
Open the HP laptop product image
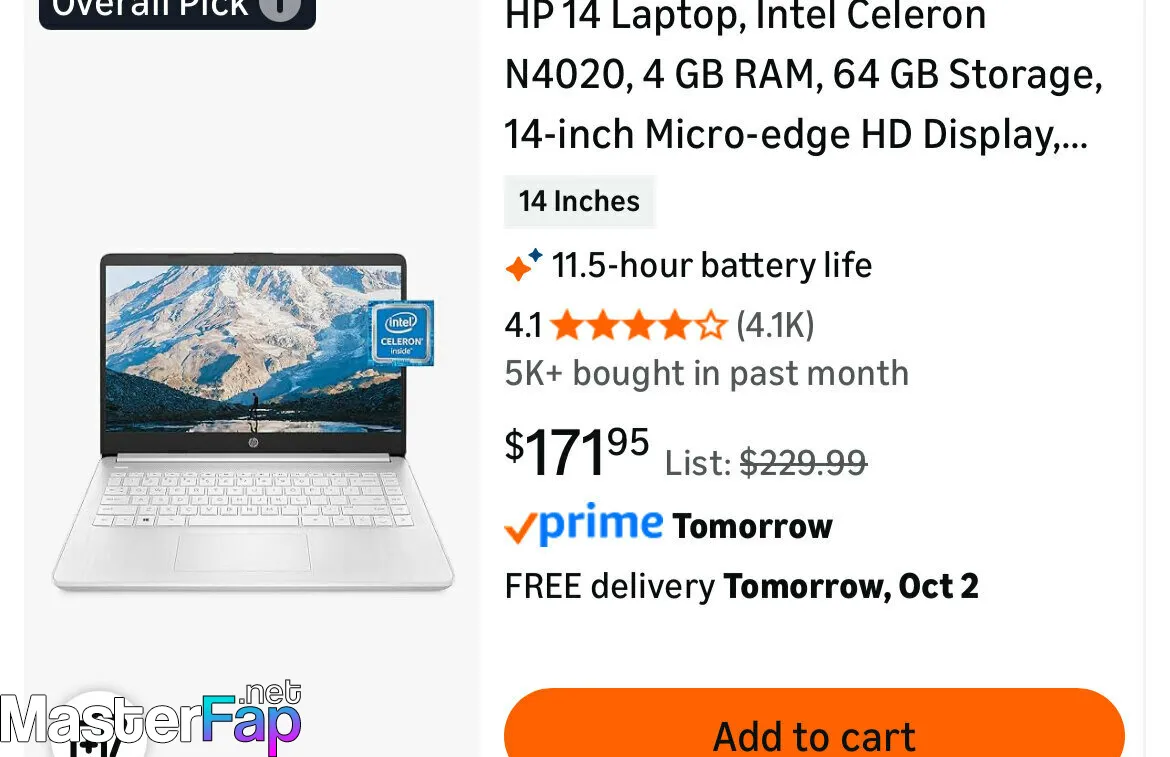click(253, 420)
